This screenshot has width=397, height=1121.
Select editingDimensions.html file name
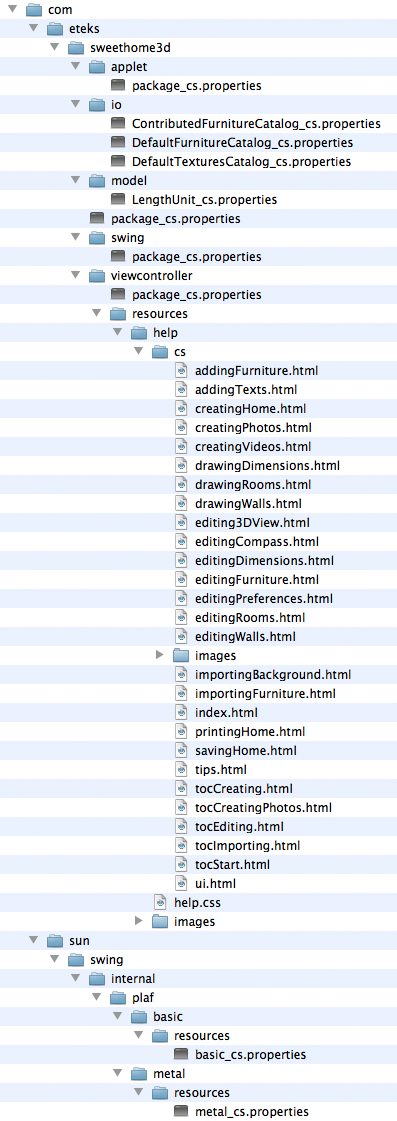264,560
